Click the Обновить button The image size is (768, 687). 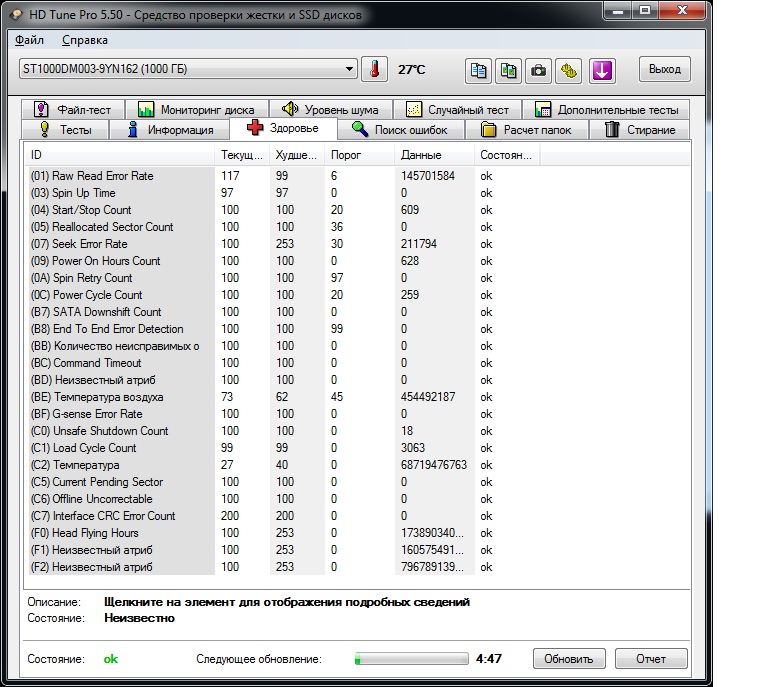point(569,659)
